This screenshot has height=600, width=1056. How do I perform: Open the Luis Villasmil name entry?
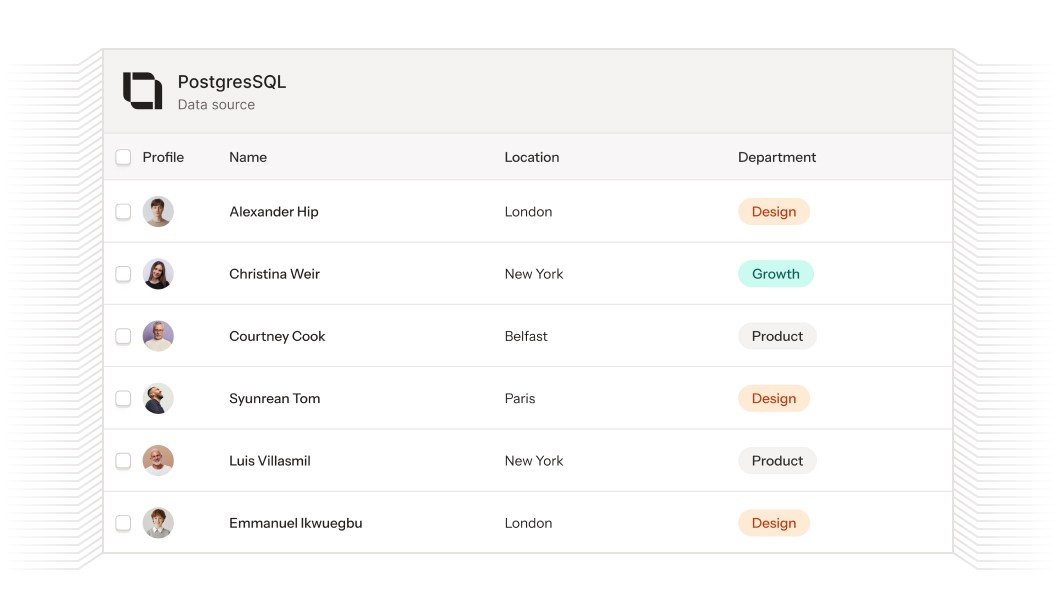(x=270, y=461)
